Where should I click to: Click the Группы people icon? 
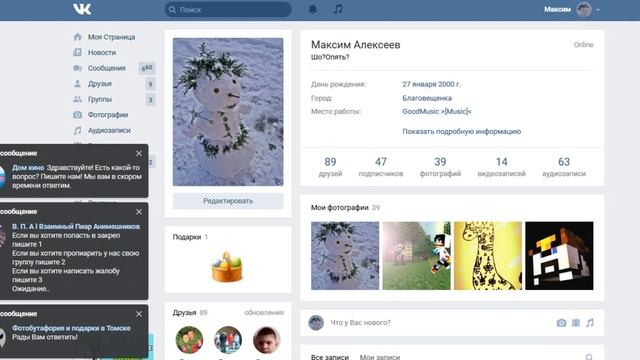pyautogui.click(x=78, y=99)
